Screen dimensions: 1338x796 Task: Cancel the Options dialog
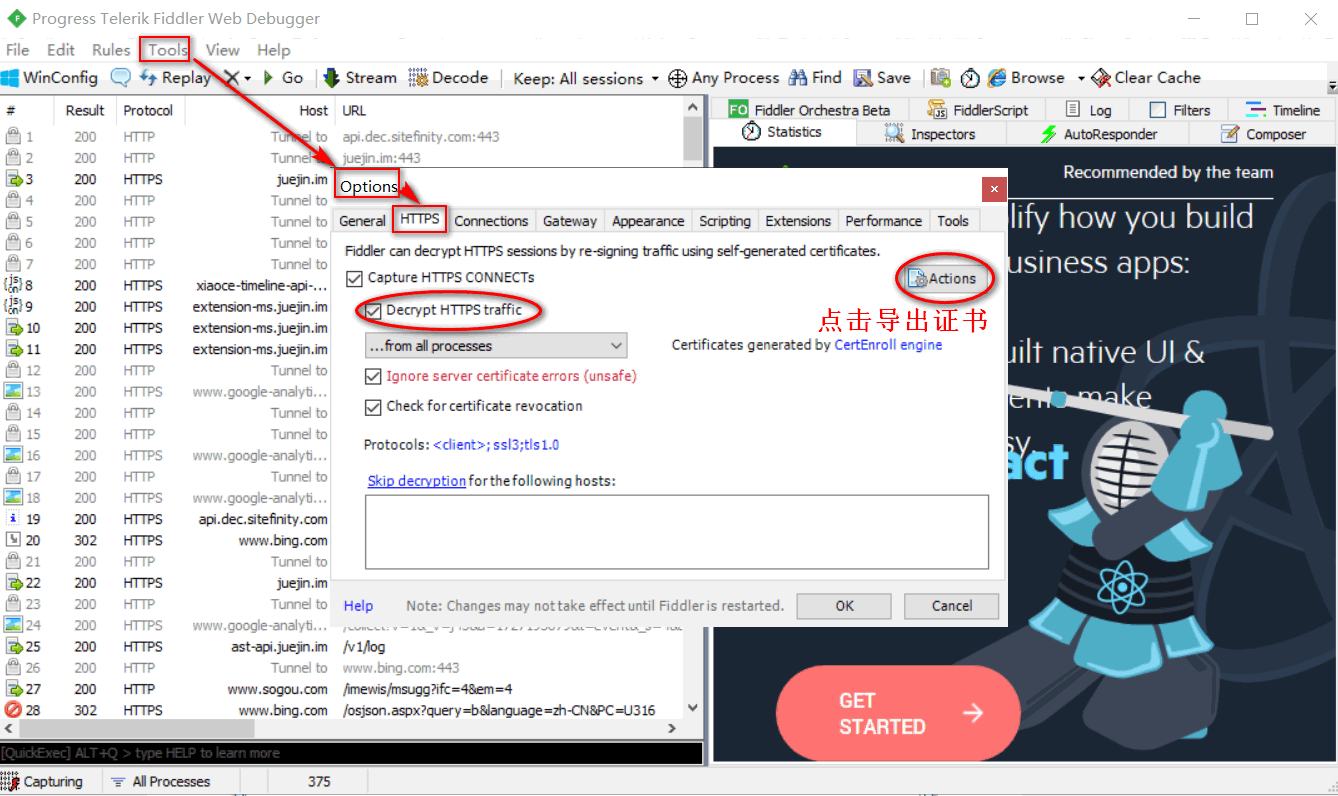click(x=952, y=606)
